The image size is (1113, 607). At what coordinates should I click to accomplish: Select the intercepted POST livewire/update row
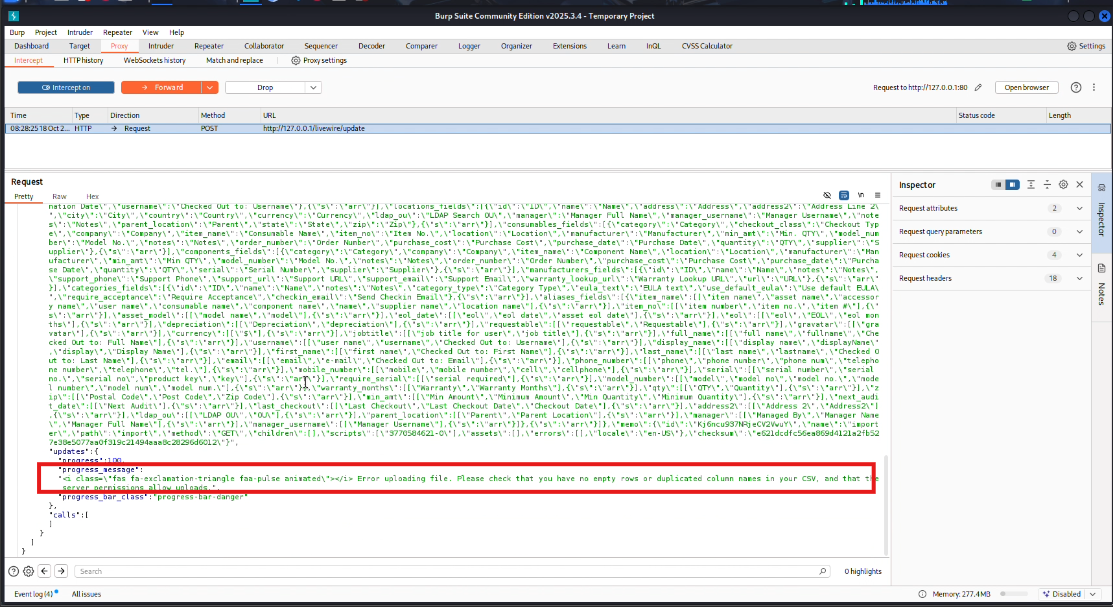tap(557, 128)
